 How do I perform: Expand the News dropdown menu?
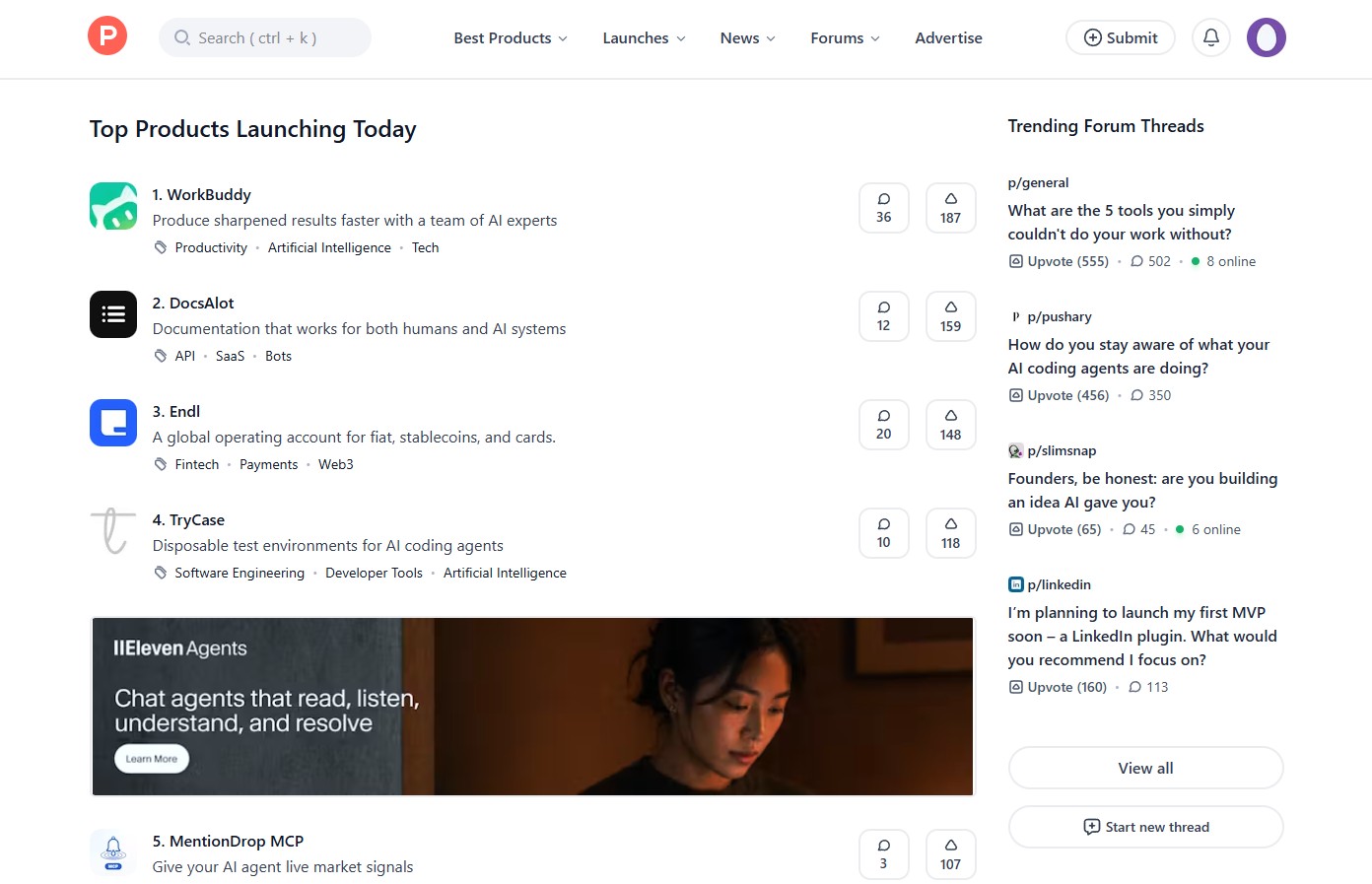(748, 37)
